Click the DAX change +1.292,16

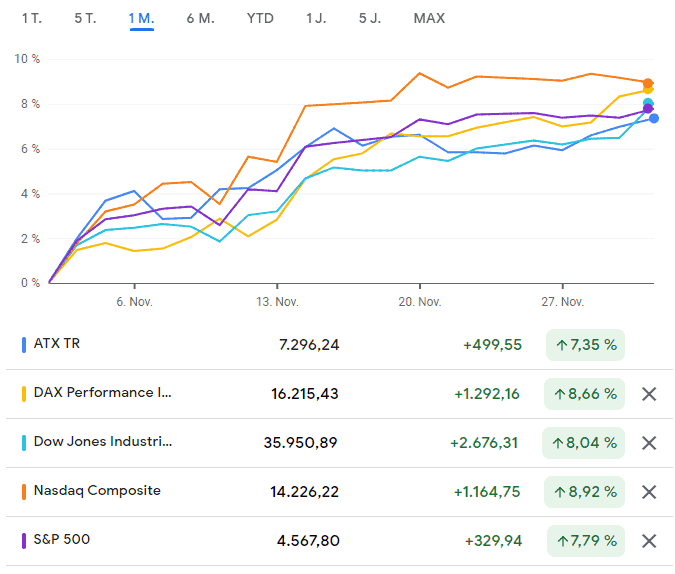pos(487,394)
